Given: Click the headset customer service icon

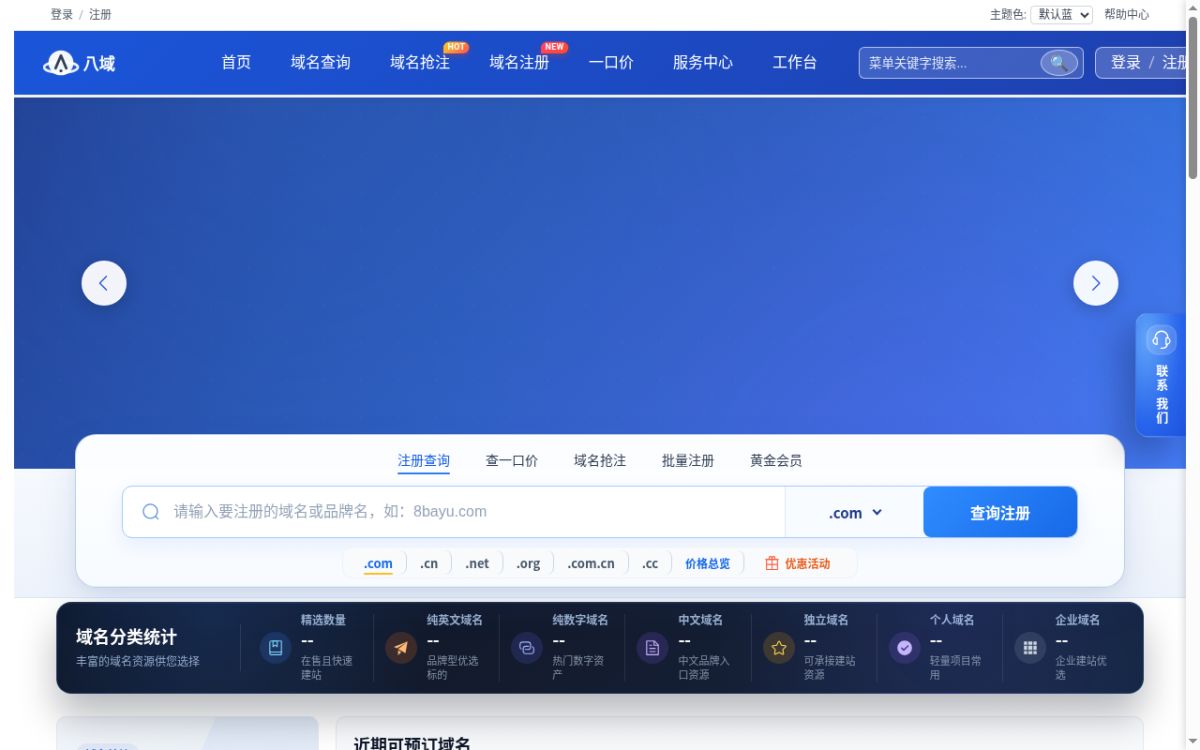Looking at the screenshot, I should 1161,340.
